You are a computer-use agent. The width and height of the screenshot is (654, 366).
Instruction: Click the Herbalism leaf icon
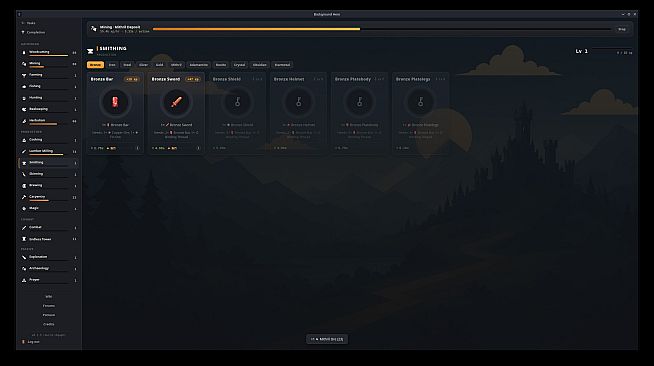[x=24, y=121]
